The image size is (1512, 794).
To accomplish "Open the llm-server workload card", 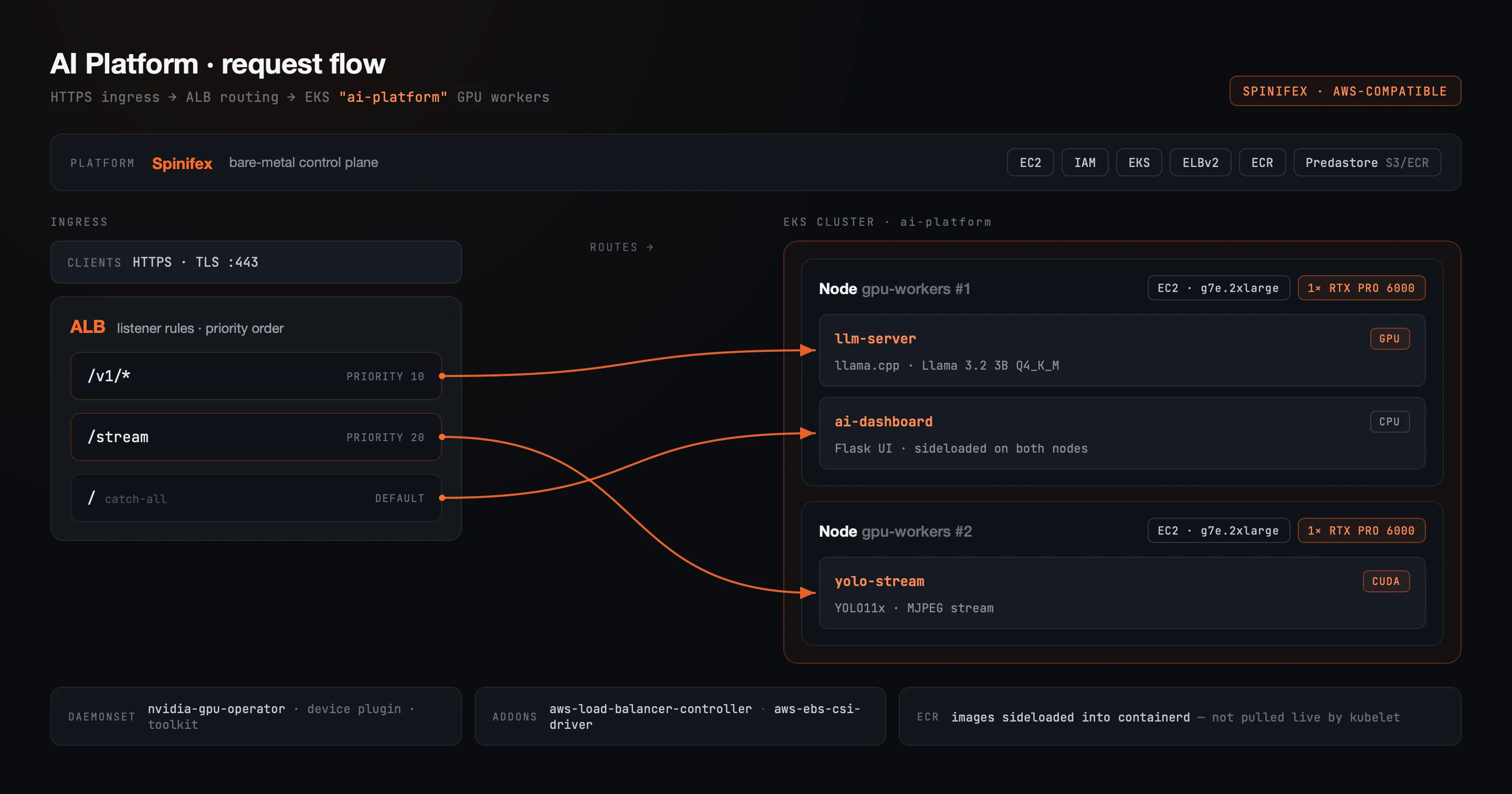I will pyautogui.click(x=1122, y=351).
